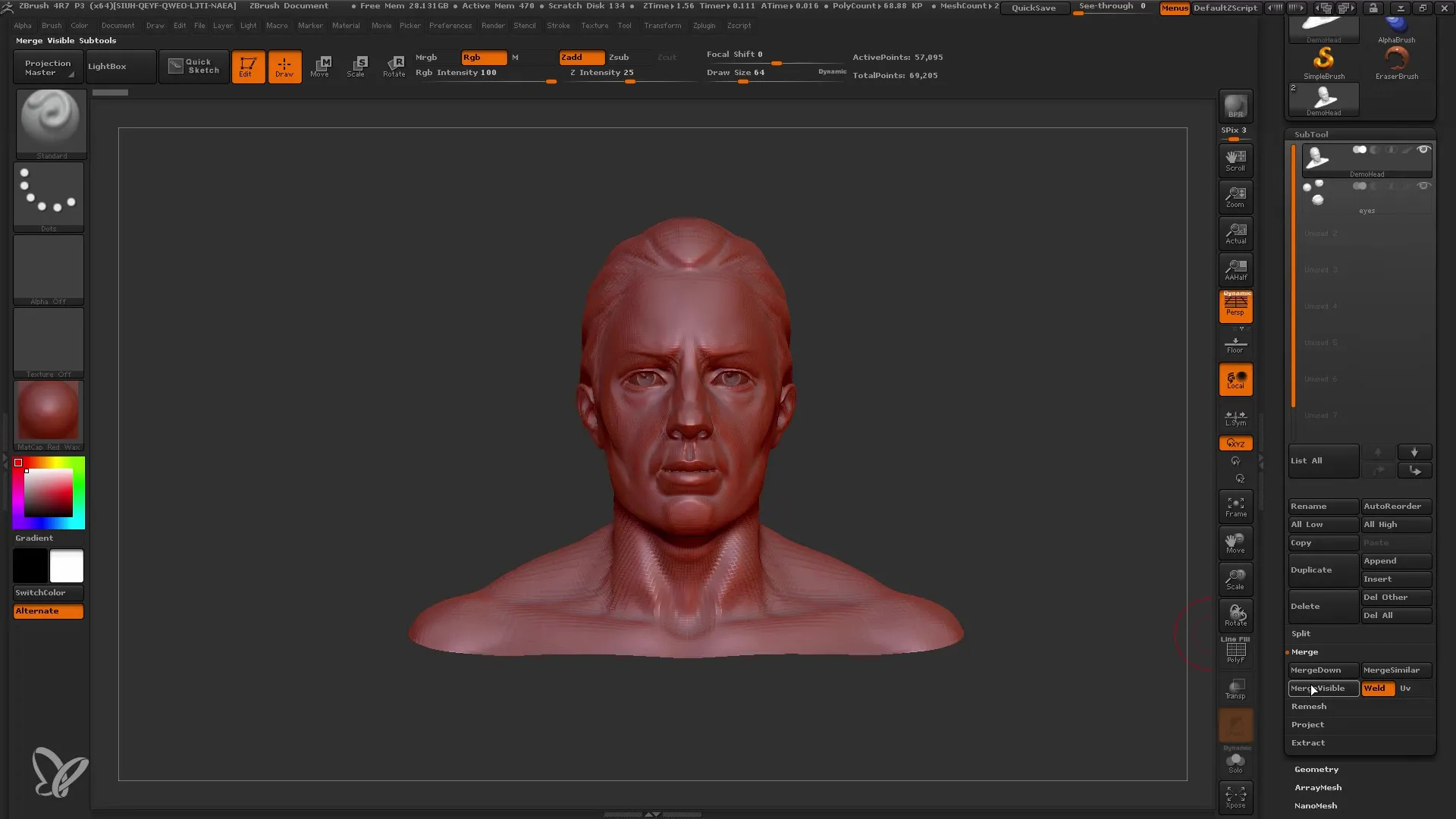
Task: Select the black secondary color swatch
Action: [x=30, y=566]
